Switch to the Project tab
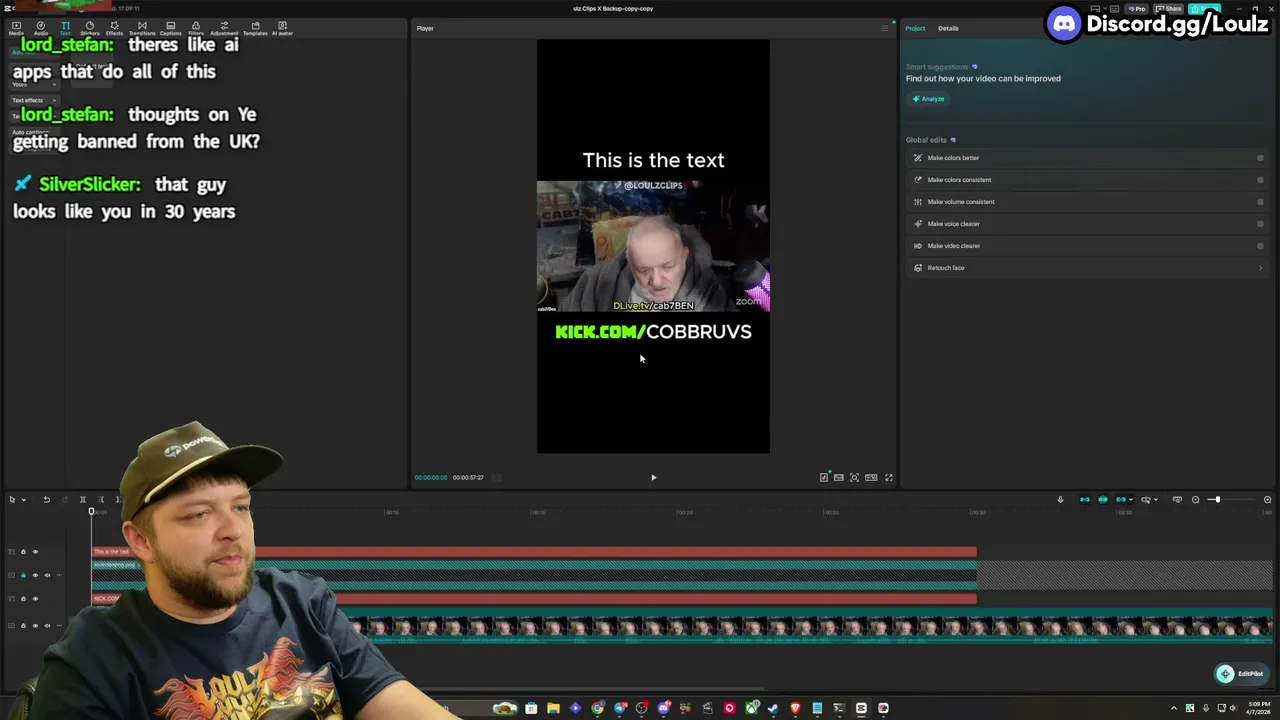This screenshot has width=1280, height=720. (915, 28)
